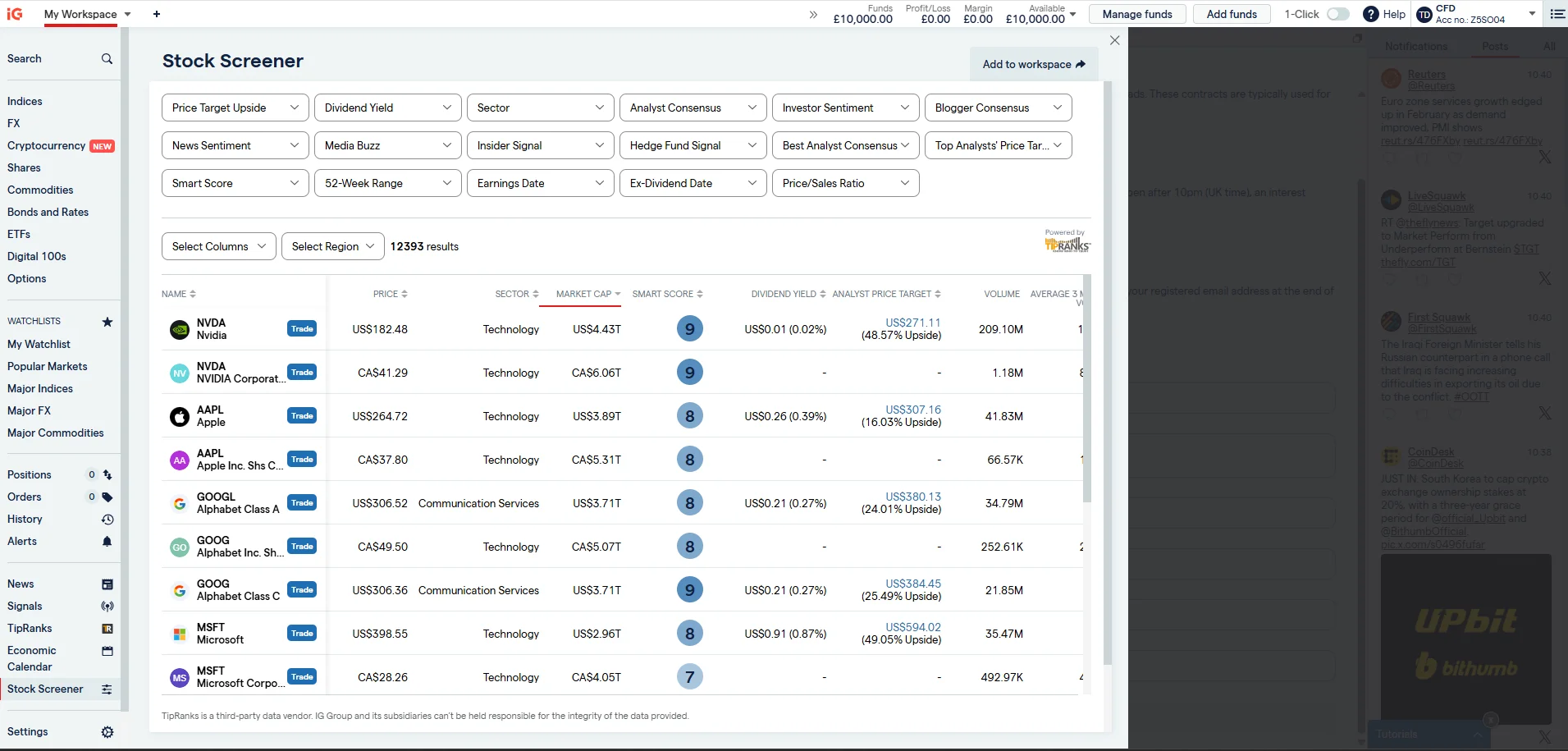Click the Alerts bell icon

pyautogui.click(x=107, y=541)
